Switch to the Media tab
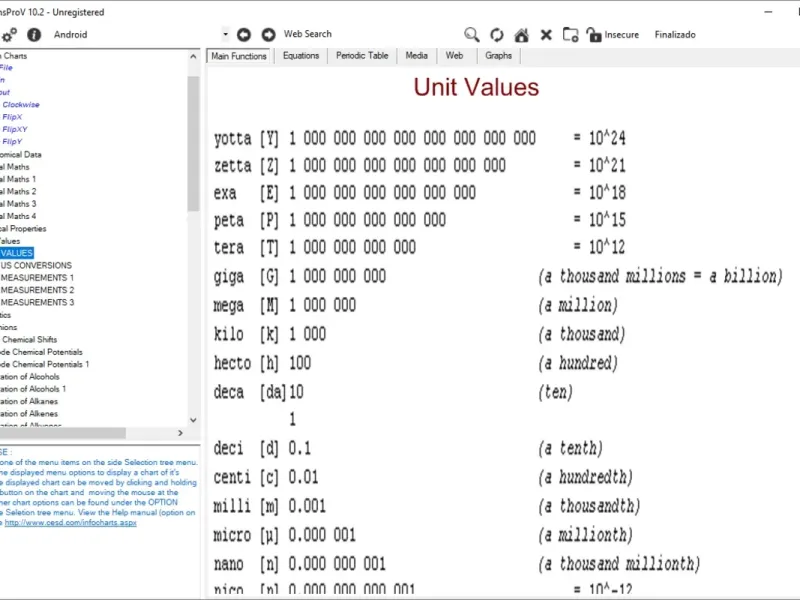This screenshot has height=600, width=800. 416,56
